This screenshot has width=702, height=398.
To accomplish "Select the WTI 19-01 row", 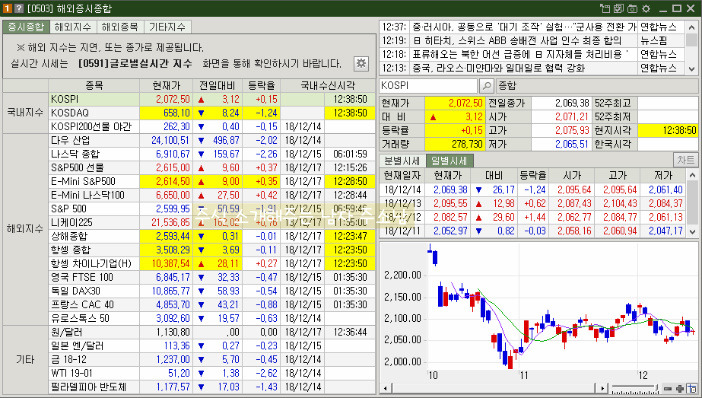I will click(x=212, y=373).
